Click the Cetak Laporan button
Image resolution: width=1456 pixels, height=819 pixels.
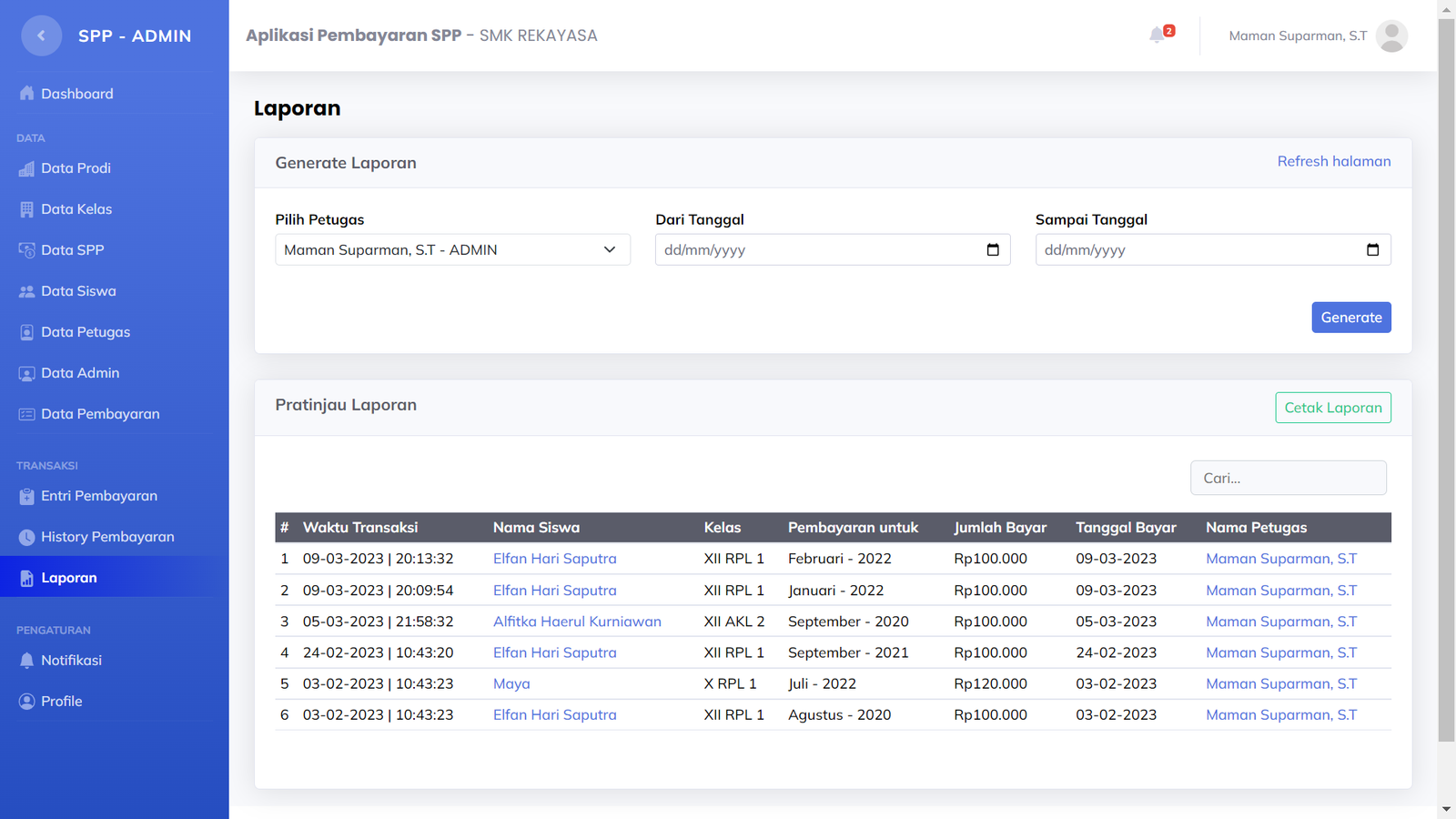point(1332,408)
